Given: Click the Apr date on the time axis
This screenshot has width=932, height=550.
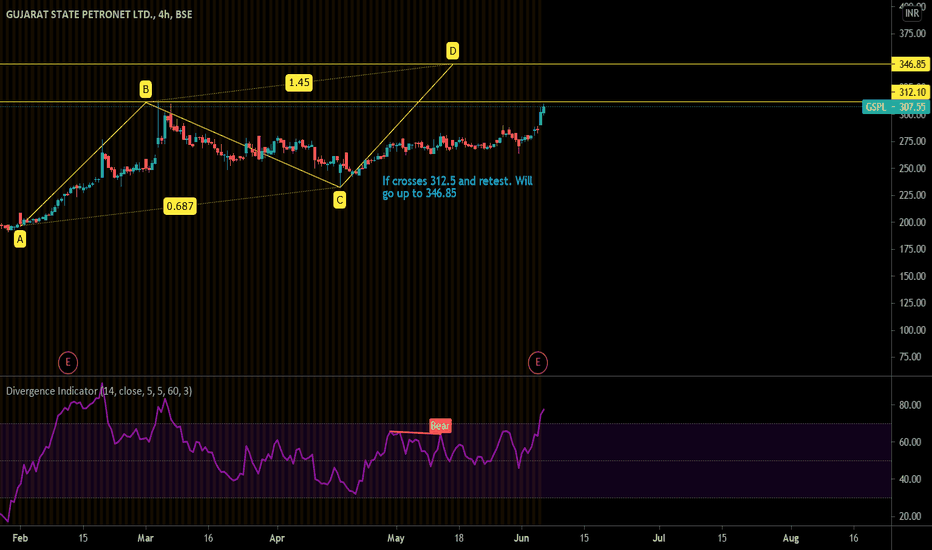Looking at the screenshot, I should tap(277, 538).
